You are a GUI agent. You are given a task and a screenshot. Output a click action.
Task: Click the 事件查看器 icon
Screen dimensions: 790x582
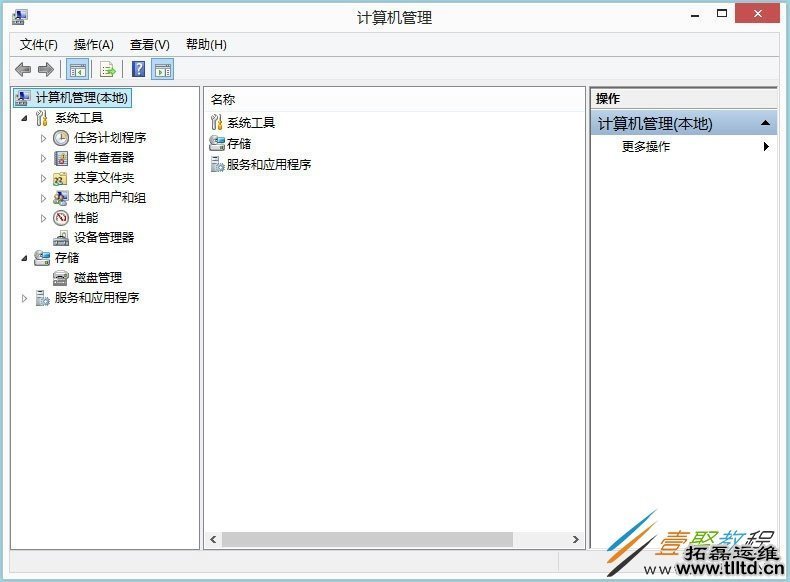61,158
